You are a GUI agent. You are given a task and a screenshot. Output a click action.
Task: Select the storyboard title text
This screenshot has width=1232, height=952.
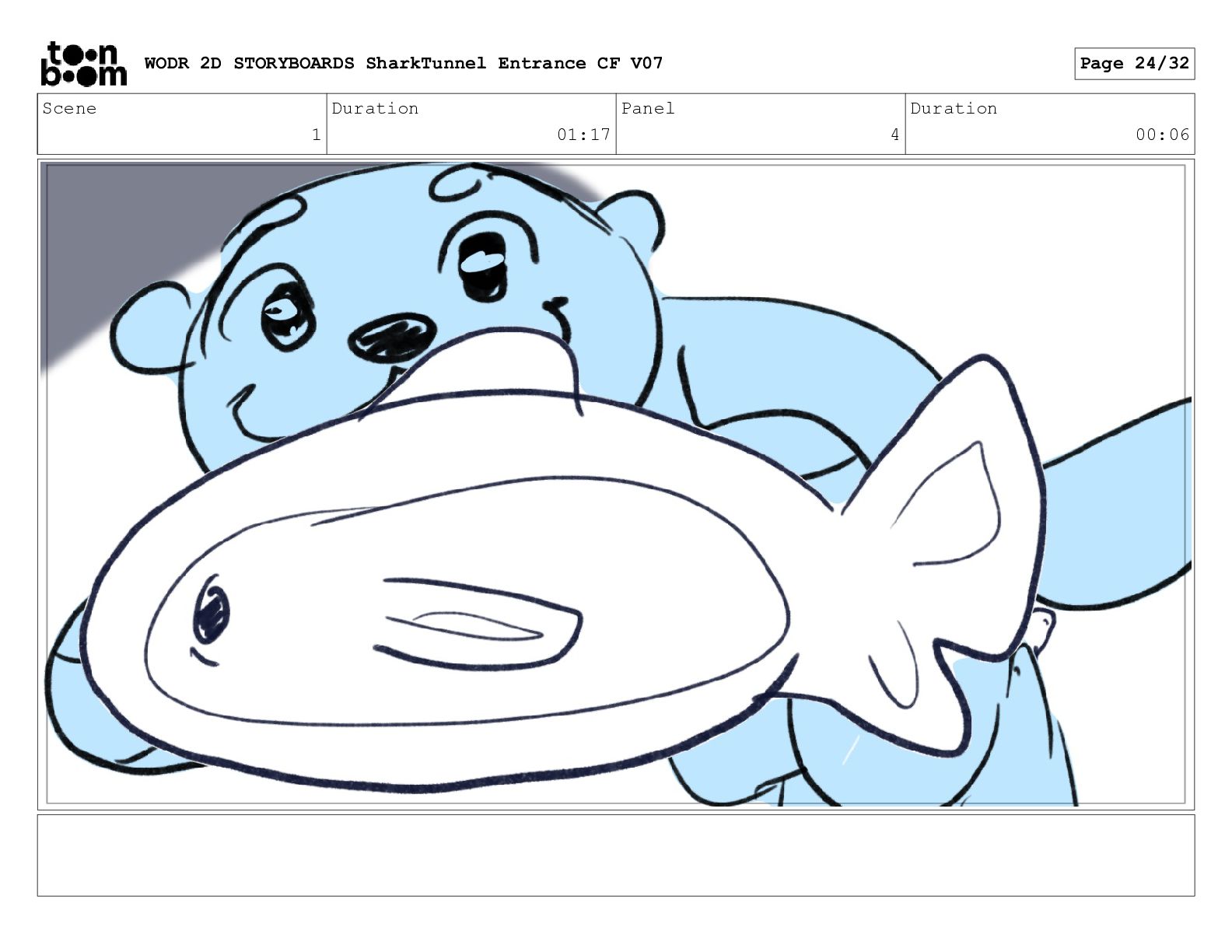404,63
